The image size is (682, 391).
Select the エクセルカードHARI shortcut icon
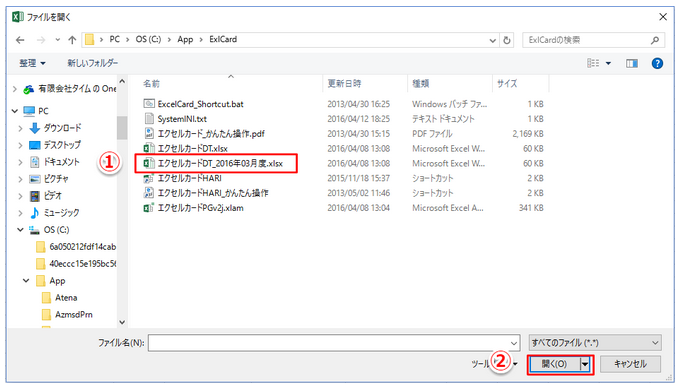coord(149,178)
